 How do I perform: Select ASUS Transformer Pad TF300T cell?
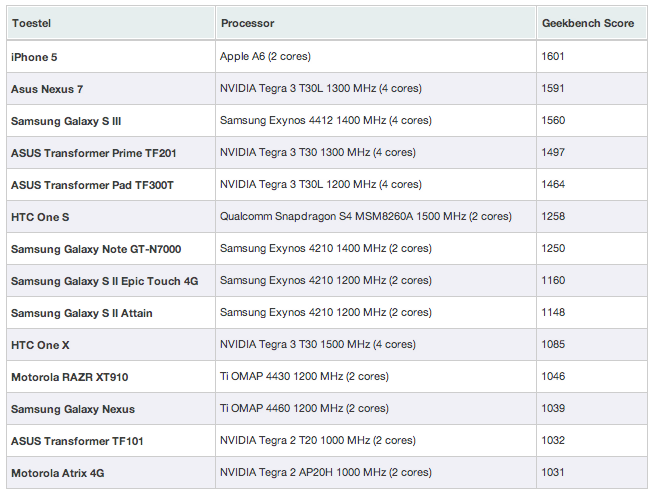click(x=111, y=185)
